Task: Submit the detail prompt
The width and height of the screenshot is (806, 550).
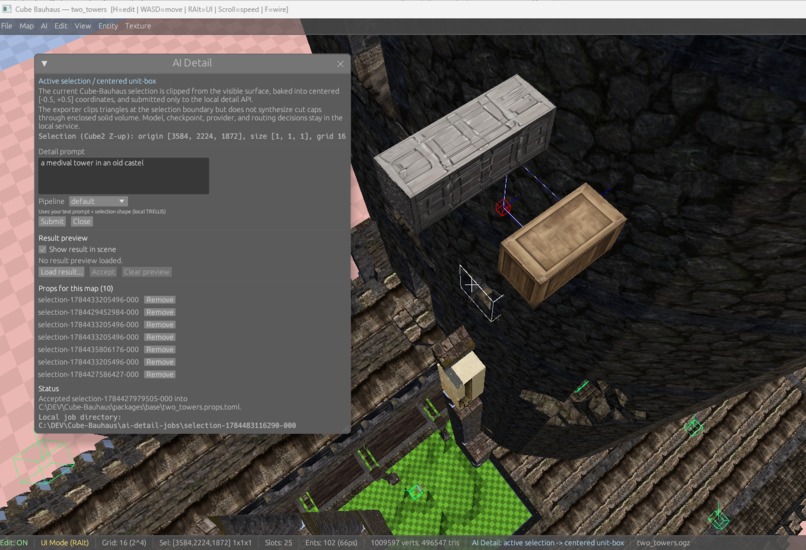Action: pyautogui.click(x=52, y=222)
